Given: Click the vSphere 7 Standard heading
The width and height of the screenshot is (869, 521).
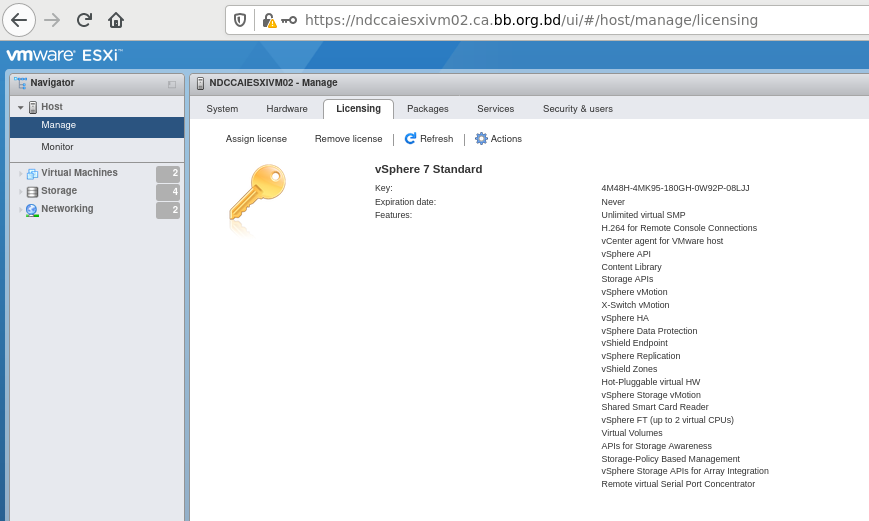Looking at the screenshot, I should [x=428, y=169].
